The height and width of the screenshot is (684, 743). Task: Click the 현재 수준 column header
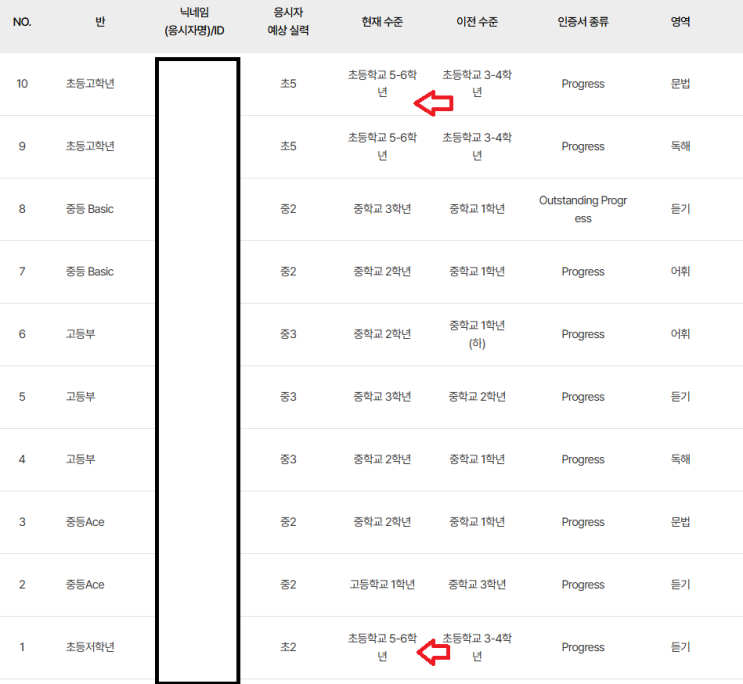[382, 21]
